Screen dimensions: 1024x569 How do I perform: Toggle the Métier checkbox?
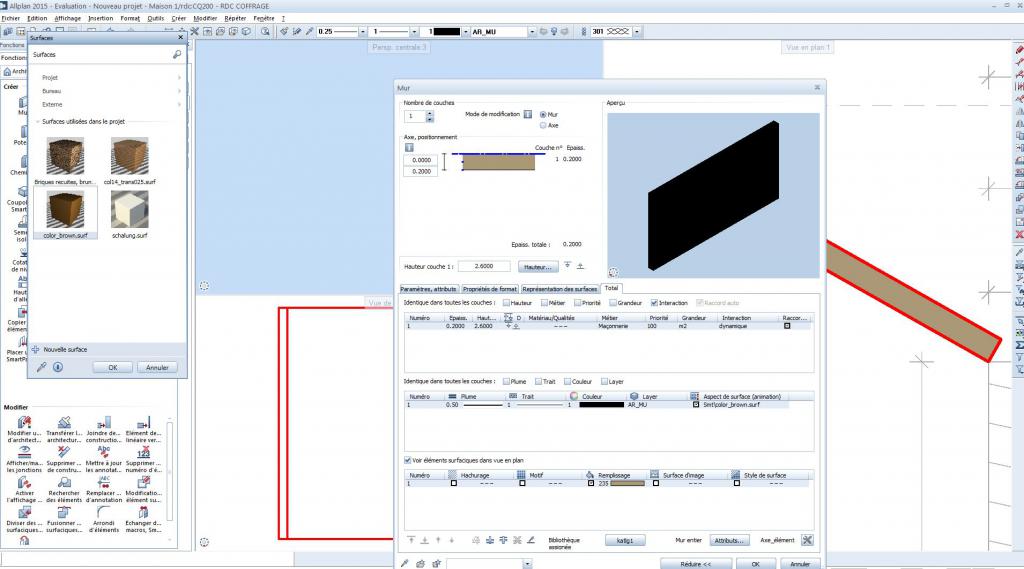[x=544, y=303]
